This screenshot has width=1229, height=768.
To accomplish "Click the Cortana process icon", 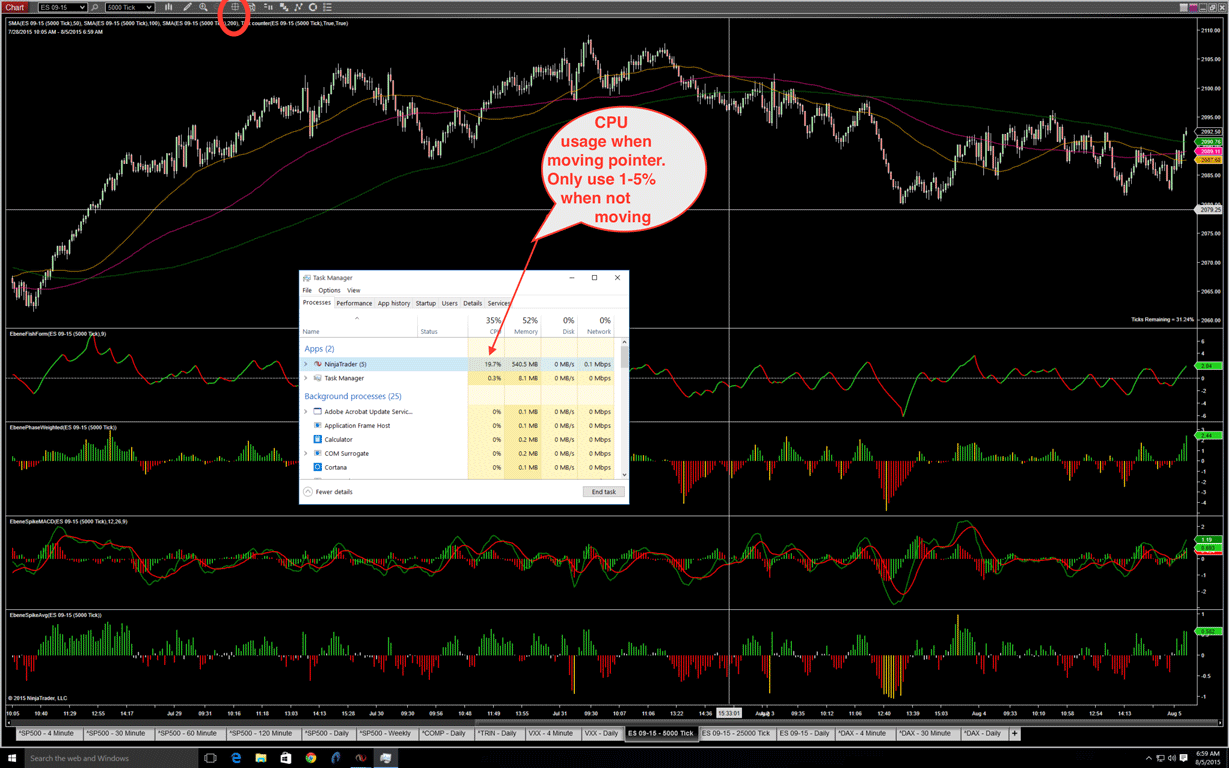I will pos(318,467).
